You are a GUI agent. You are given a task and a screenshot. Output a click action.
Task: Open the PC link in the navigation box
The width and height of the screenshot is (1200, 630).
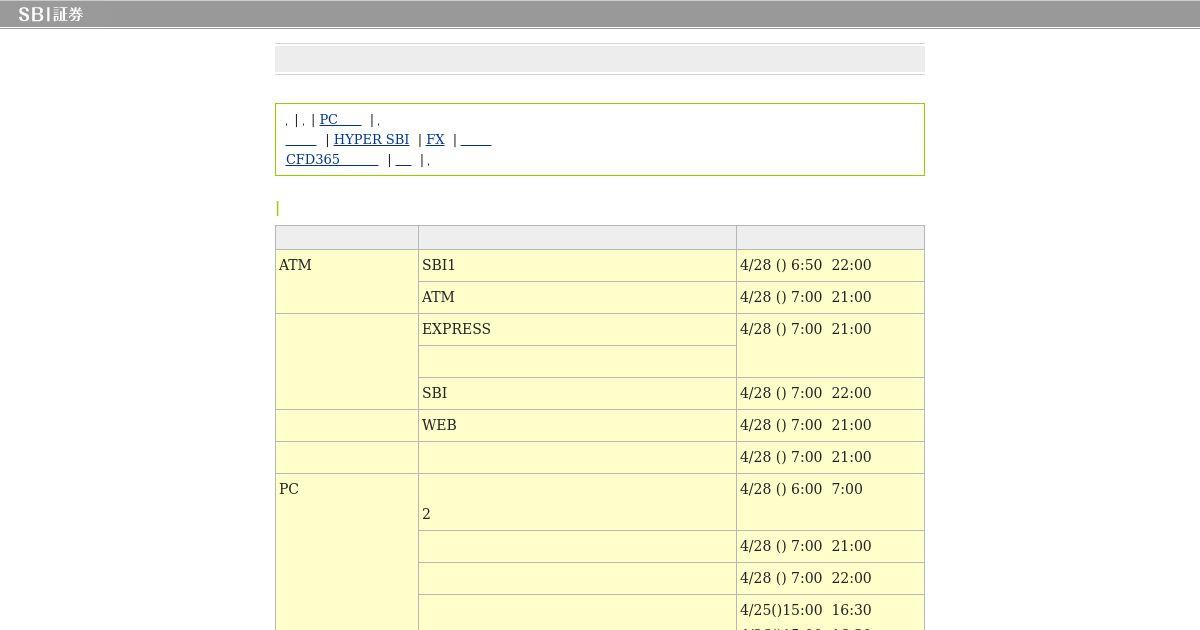click(x=340, y=119)
